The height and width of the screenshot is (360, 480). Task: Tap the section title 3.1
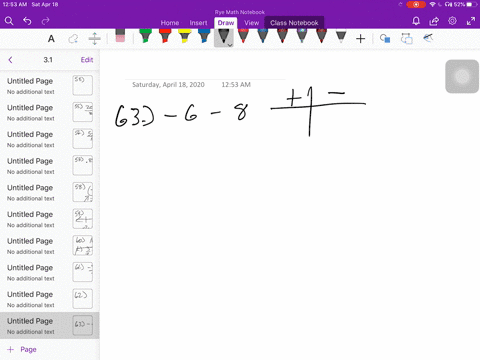(48, 60)
